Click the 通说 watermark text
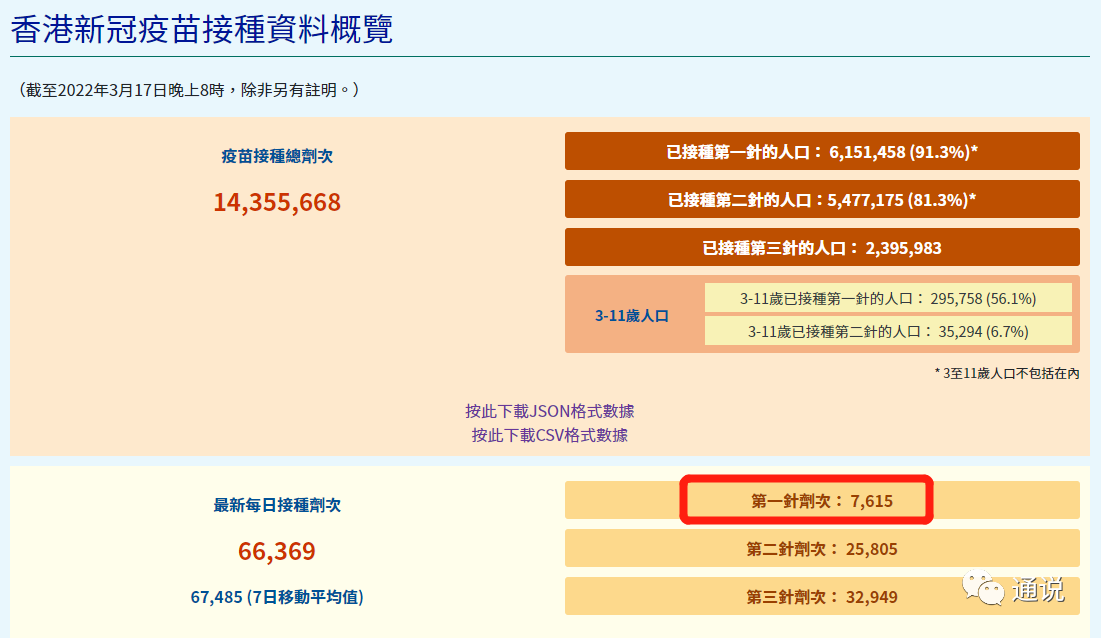1101x638 pixels. click(1038, 589)
